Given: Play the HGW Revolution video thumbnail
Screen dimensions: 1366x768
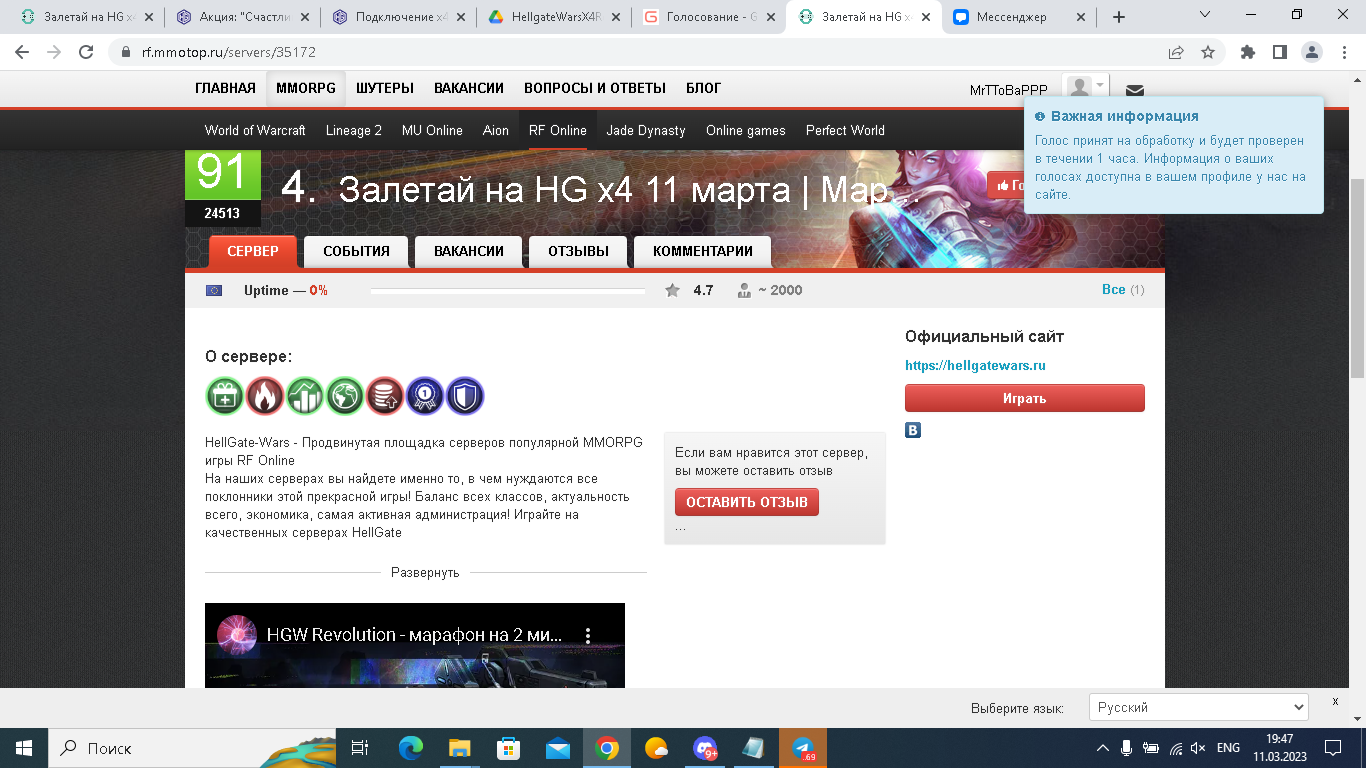Looking at the screenshot, I should pos(415,645).
